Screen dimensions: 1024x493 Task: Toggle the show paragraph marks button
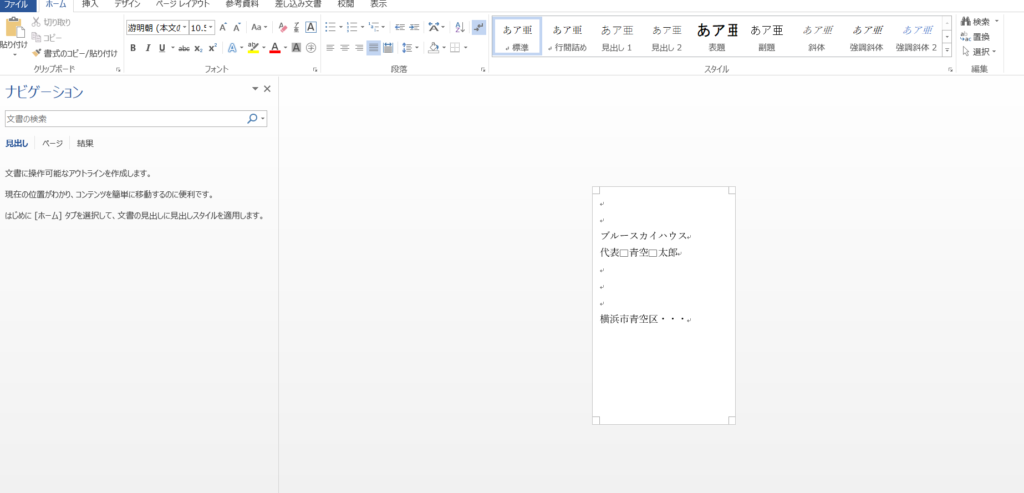click(479, 27)
